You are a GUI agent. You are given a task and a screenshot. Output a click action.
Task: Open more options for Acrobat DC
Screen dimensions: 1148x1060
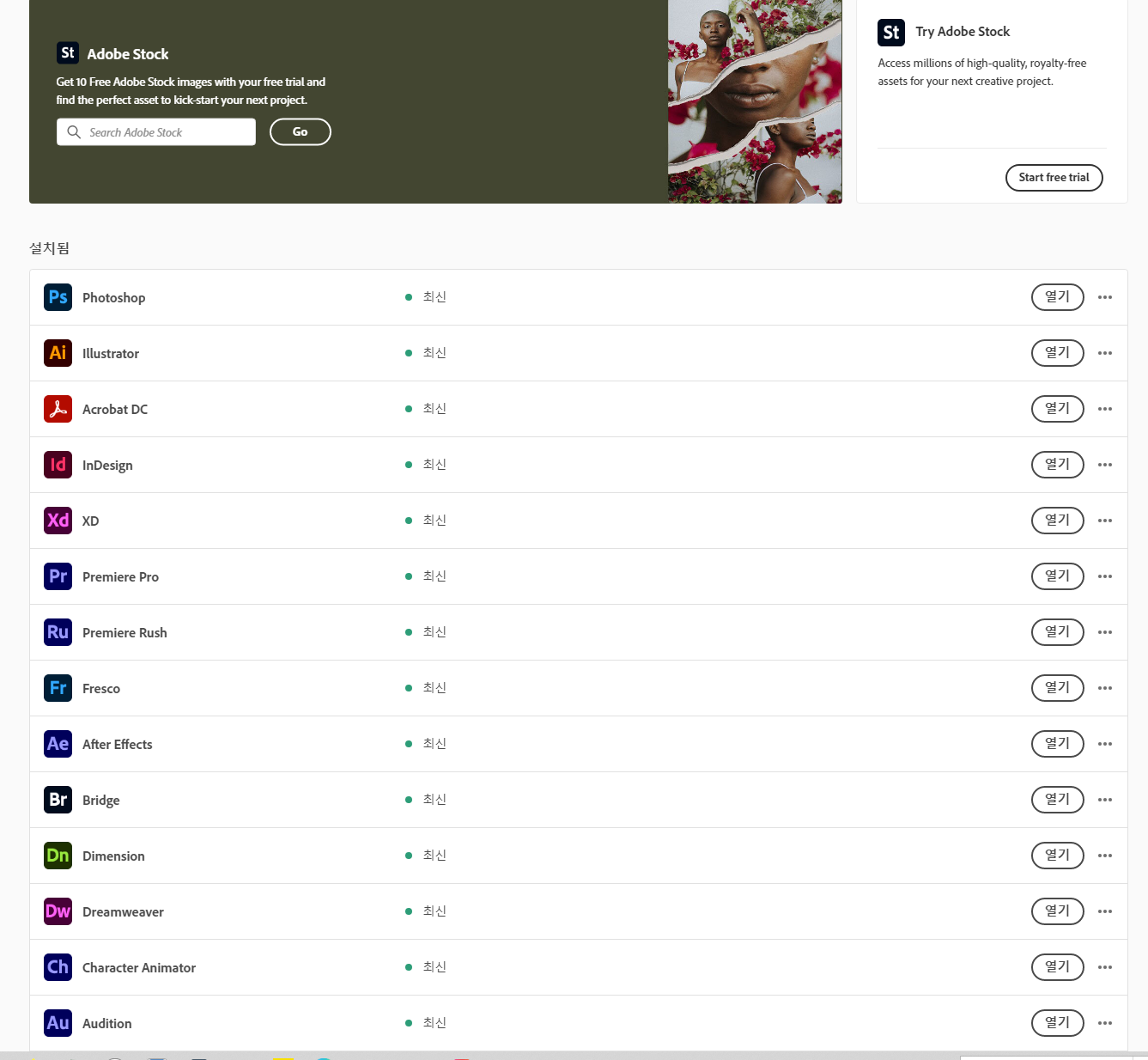coord(1105,409)
